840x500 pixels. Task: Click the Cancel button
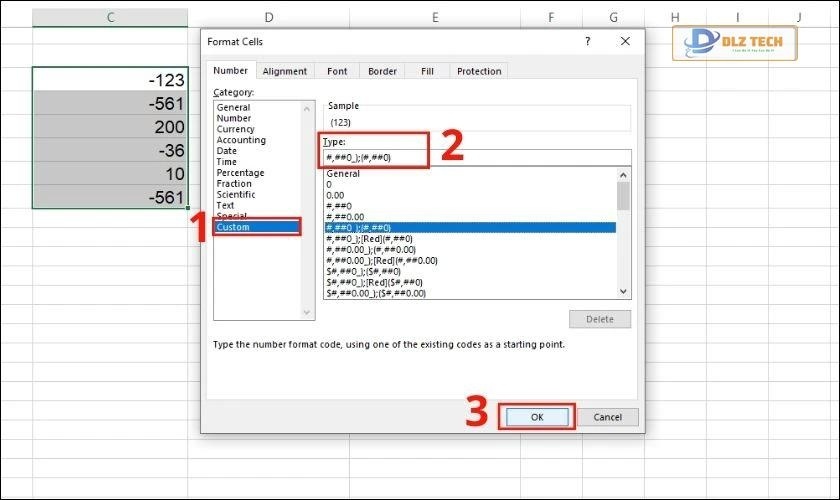(x=608, y=417)
